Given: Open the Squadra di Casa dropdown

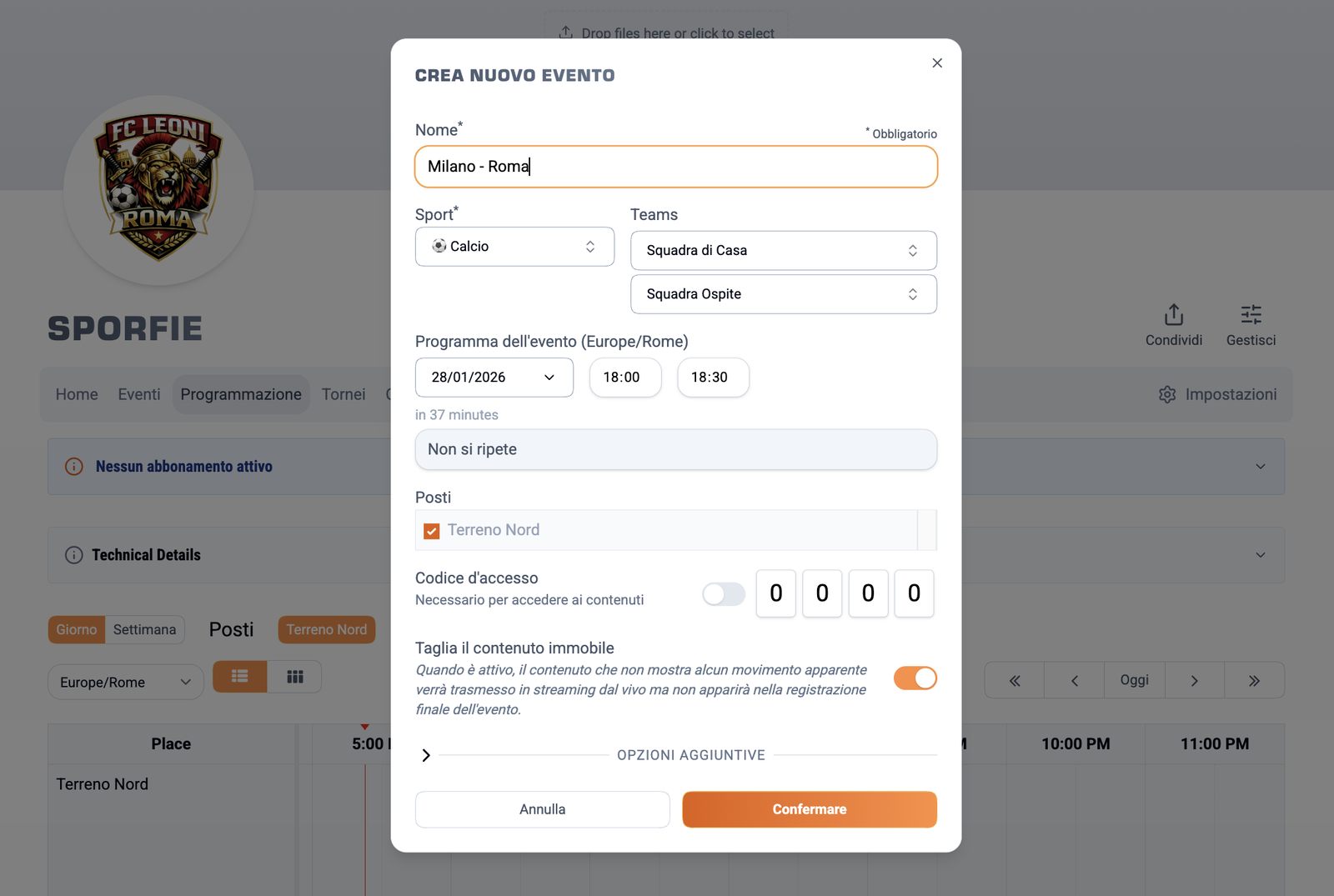Looking at the screenshot, I should coord(783,251).
